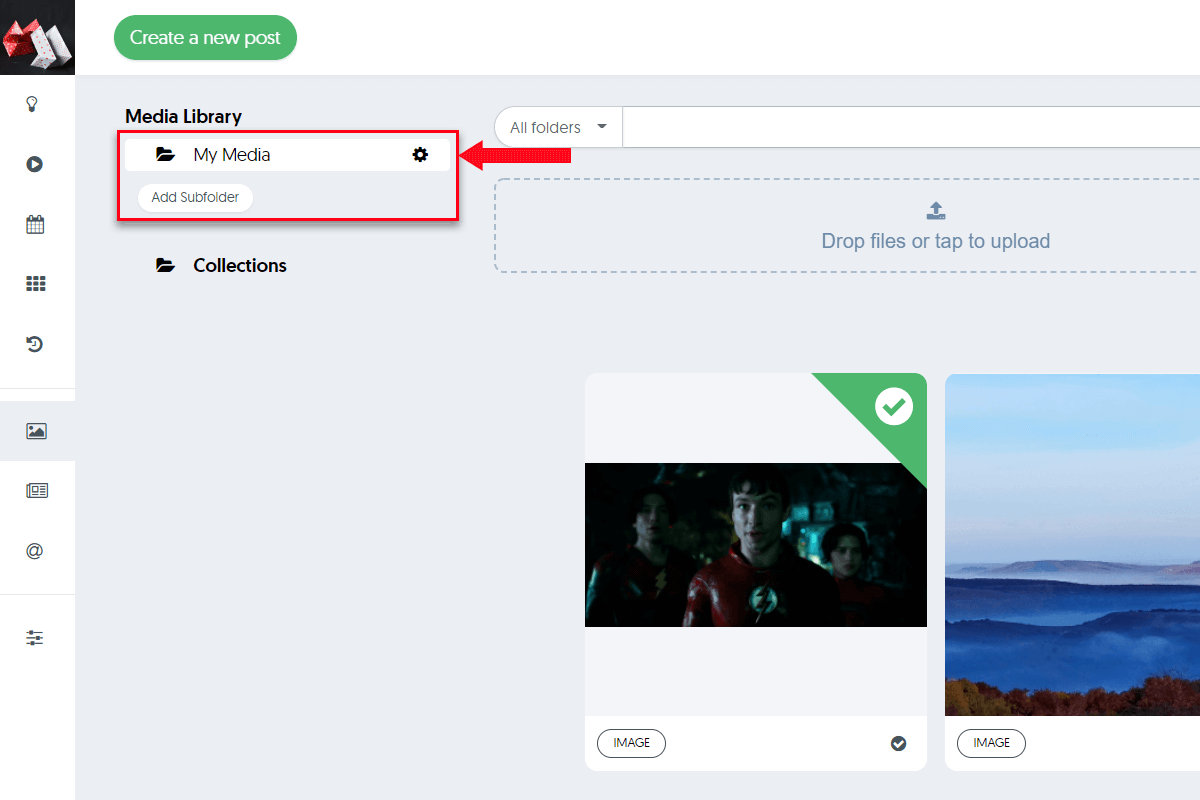This screenshot has width=1200, height=800.
Task: Toggle small check circle on Flash card
Action: (x=898, y=743)
